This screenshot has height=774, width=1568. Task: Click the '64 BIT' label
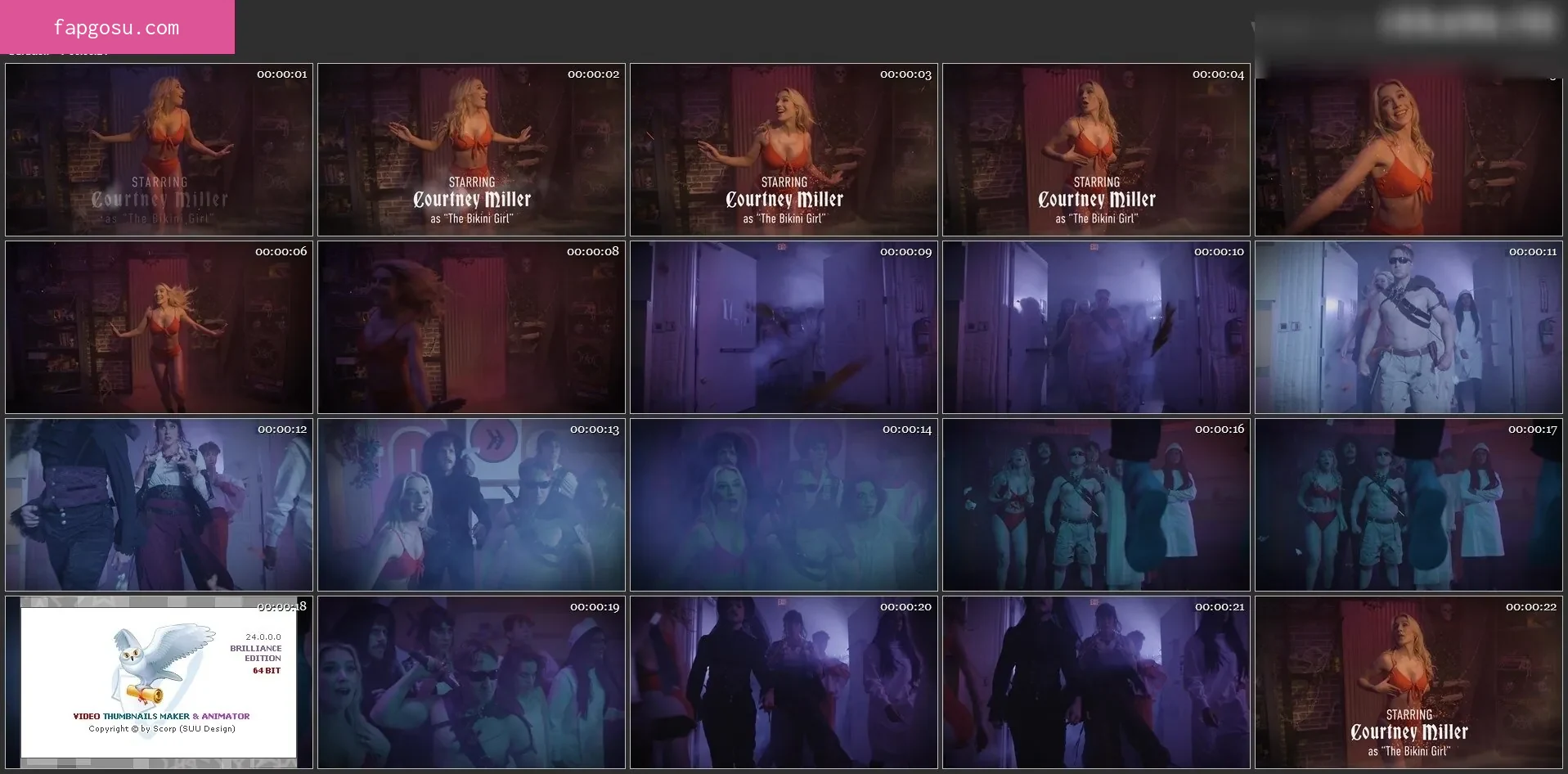[x=267, y=670]
